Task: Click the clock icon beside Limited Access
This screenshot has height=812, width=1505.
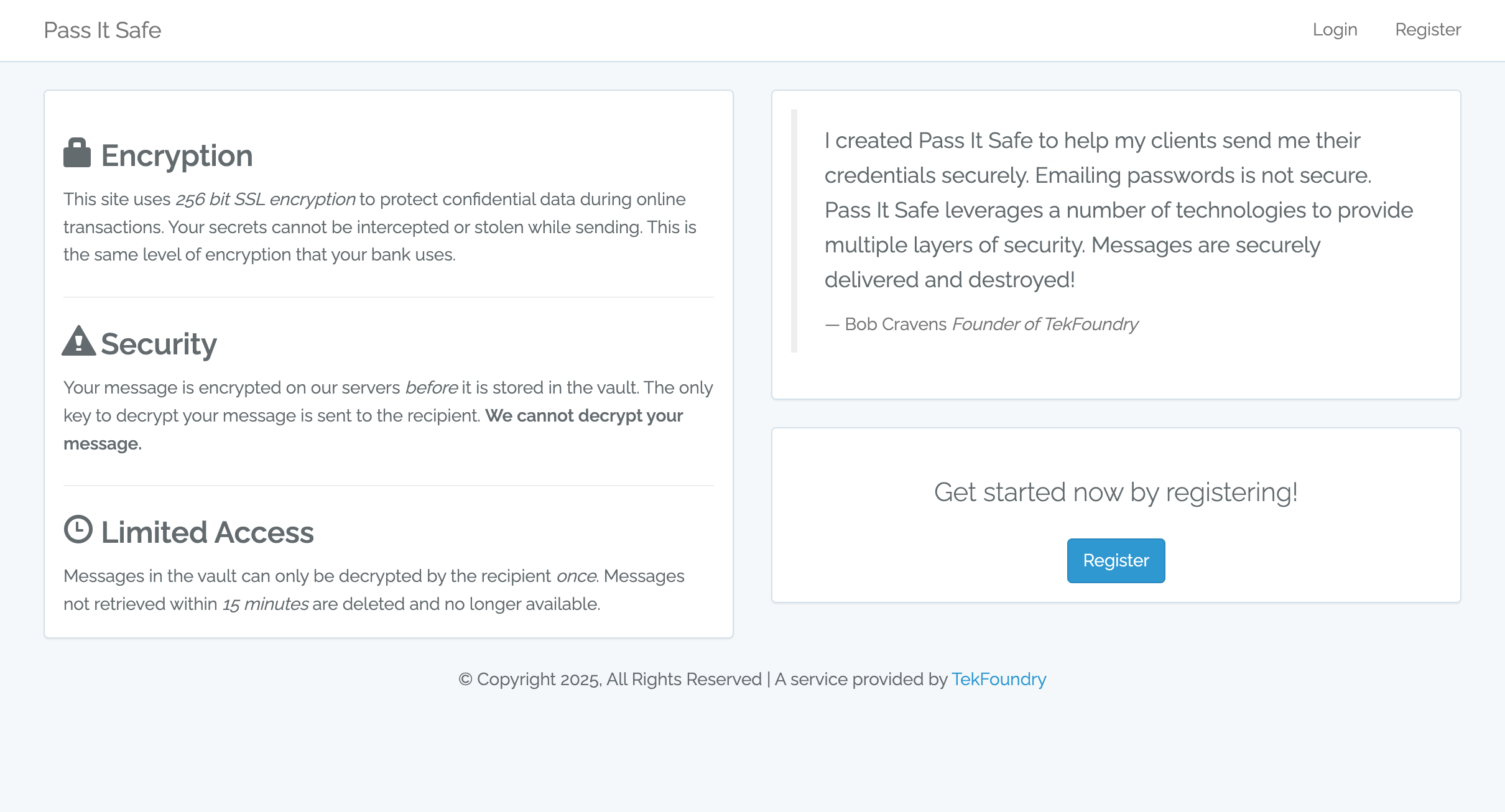Action: coord(78,529)
